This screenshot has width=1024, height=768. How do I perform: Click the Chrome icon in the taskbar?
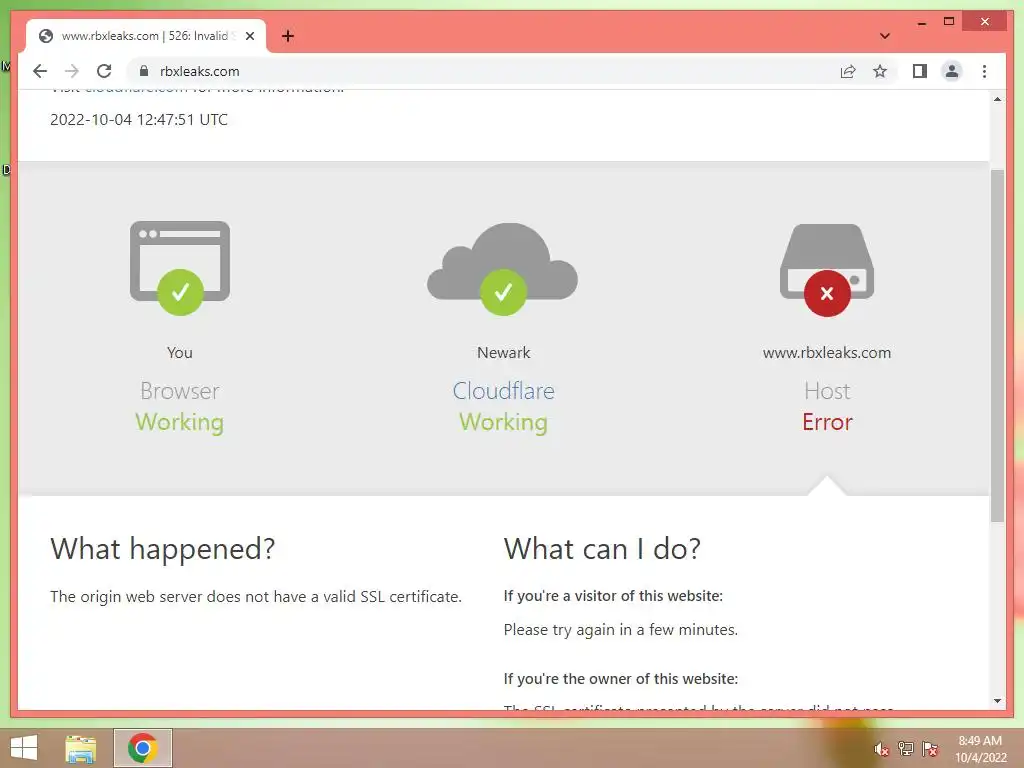142,748
